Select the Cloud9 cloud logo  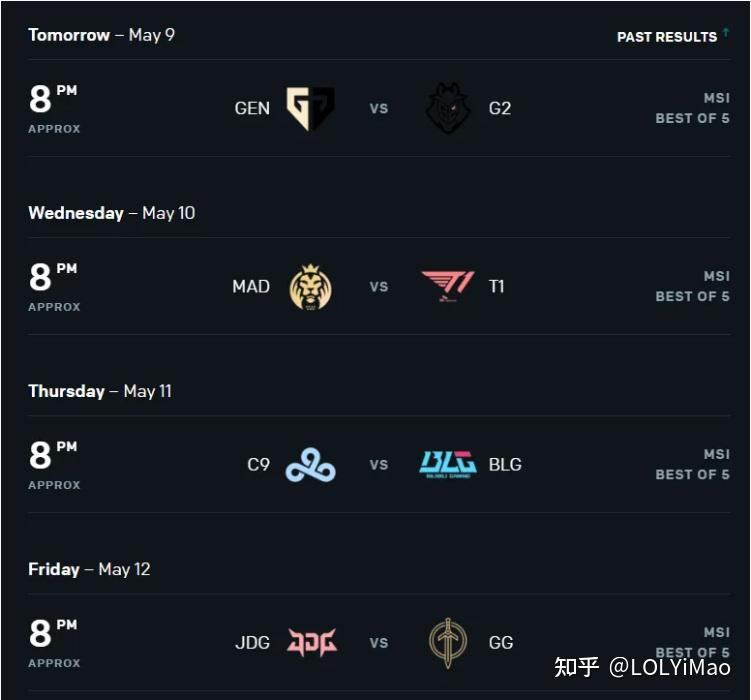click(310, 465)
